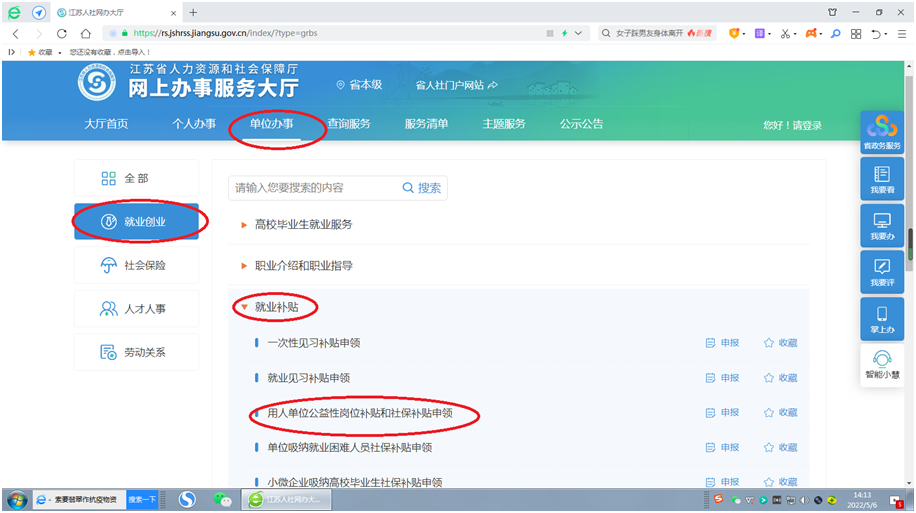The image size is (916, 513).
Task: Expand the 职业介绍和职业指导 section
Action: pos(303,266)
